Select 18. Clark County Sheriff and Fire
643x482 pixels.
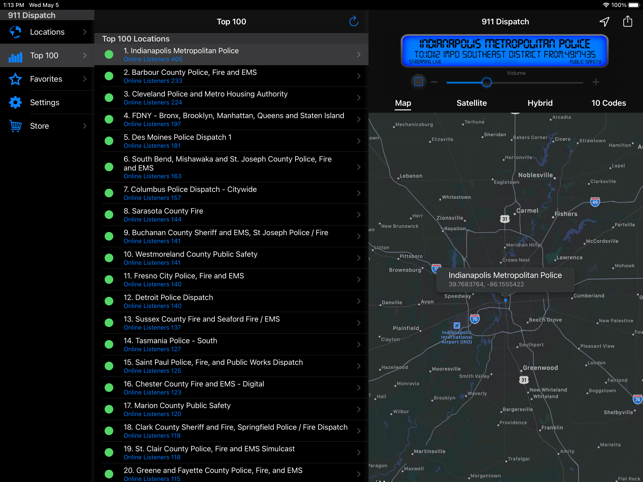[231, 431]
